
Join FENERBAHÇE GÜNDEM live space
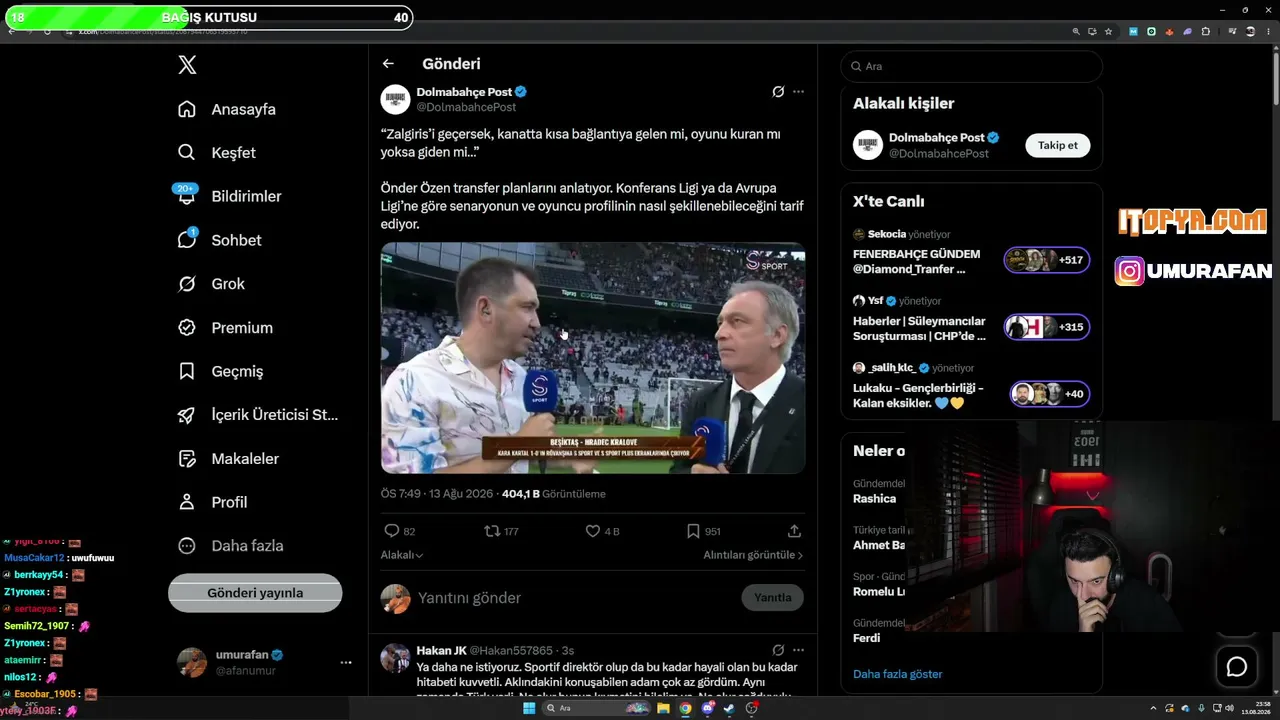click(x=1046, y=261)
